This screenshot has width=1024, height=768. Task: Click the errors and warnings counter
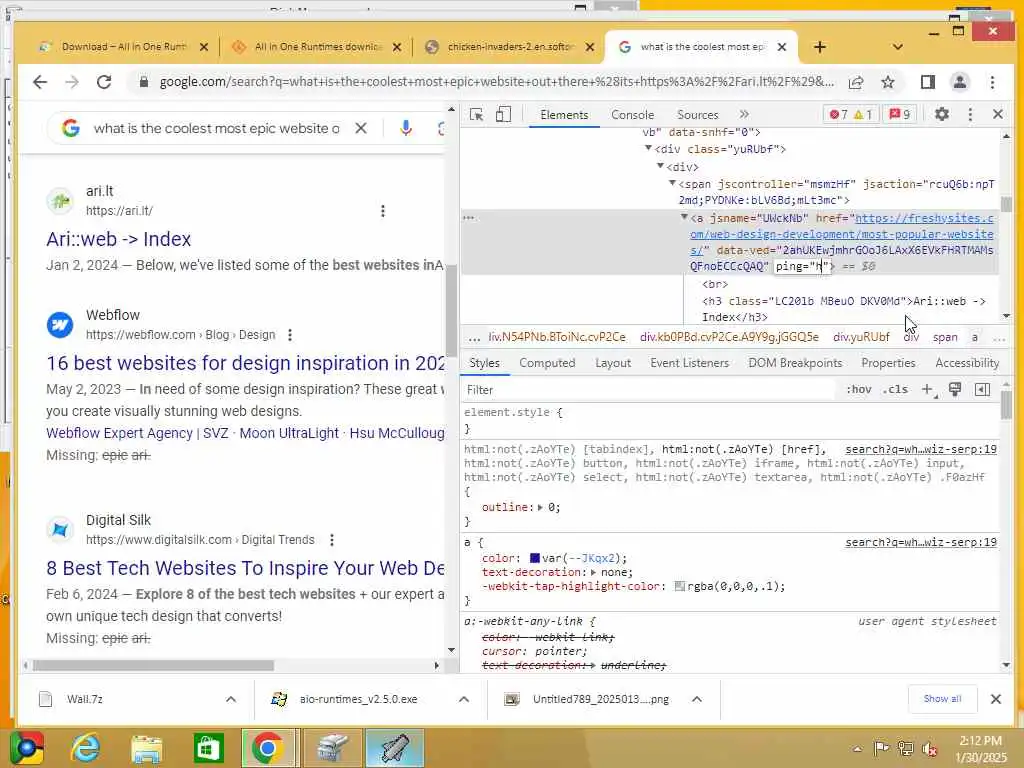[x=850, y=114]
